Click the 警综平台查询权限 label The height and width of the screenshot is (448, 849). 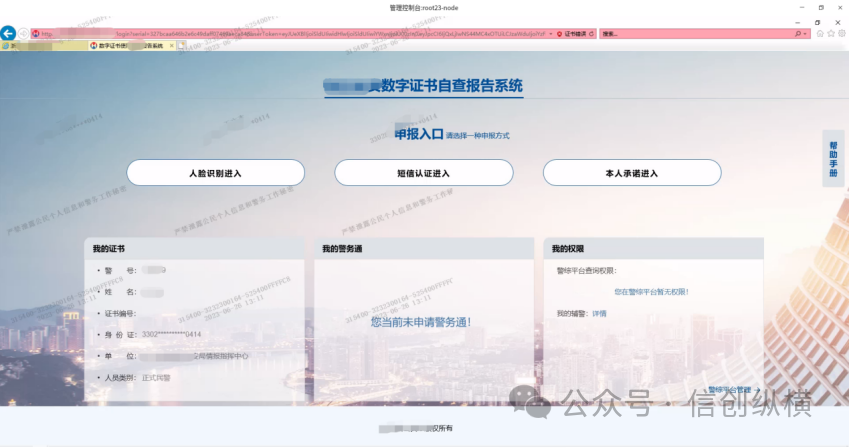click(586, 270)
